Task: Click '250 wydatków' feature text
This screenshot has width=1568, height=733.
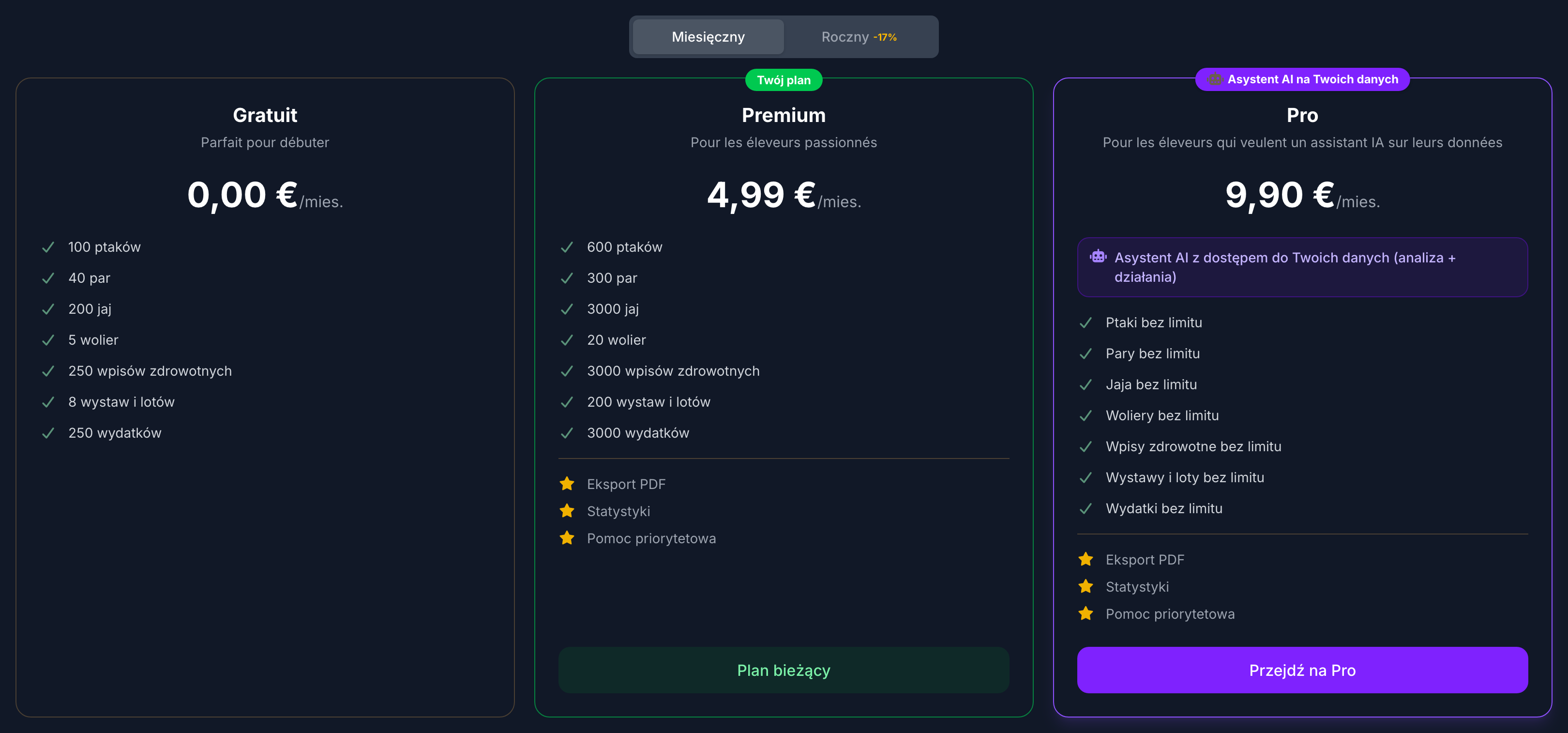Action: click(114, 433)
